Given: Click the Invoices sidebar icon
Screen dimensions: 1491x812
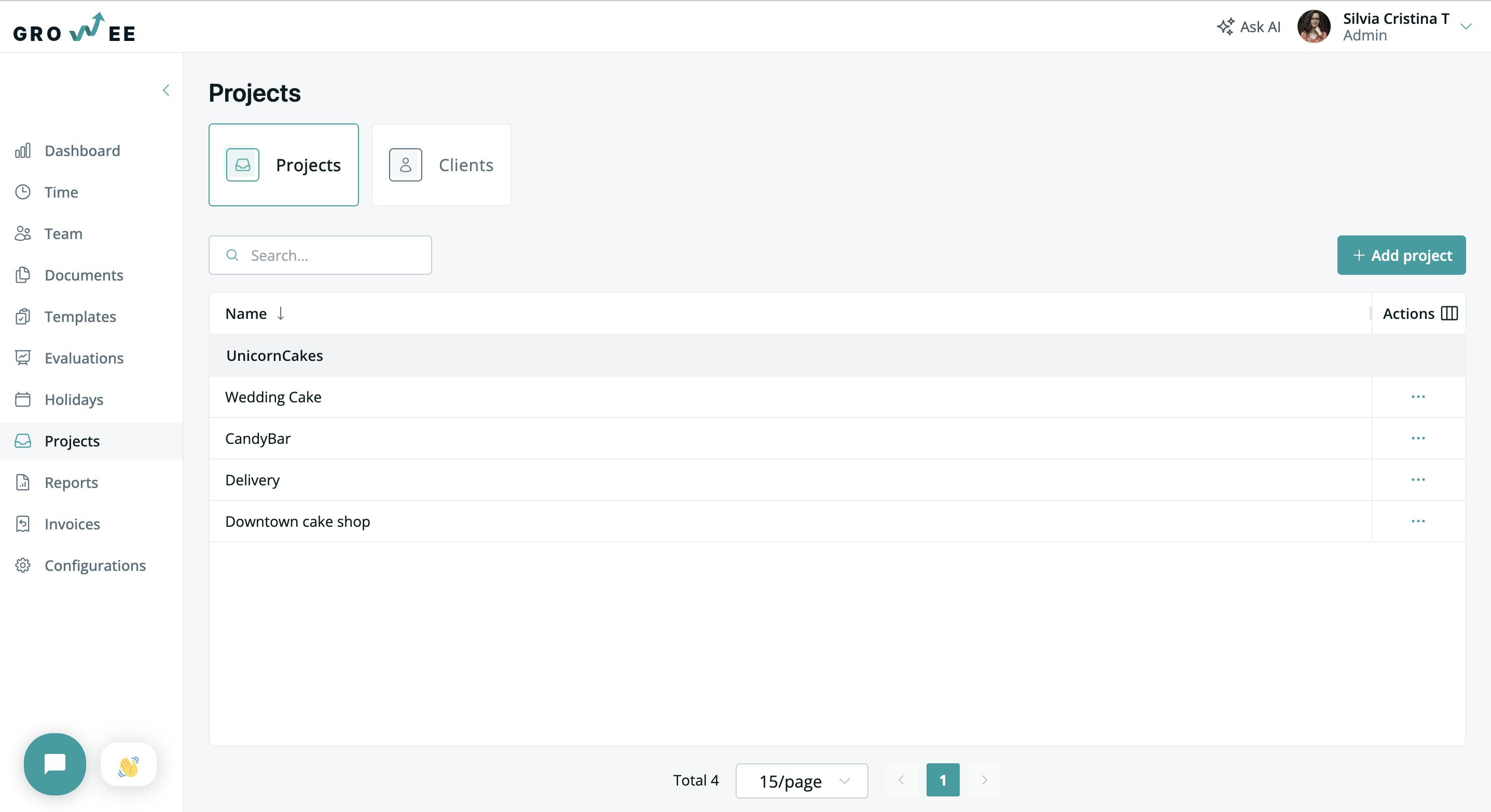Looking at the screenshot, I should click(x=23, y=524).
